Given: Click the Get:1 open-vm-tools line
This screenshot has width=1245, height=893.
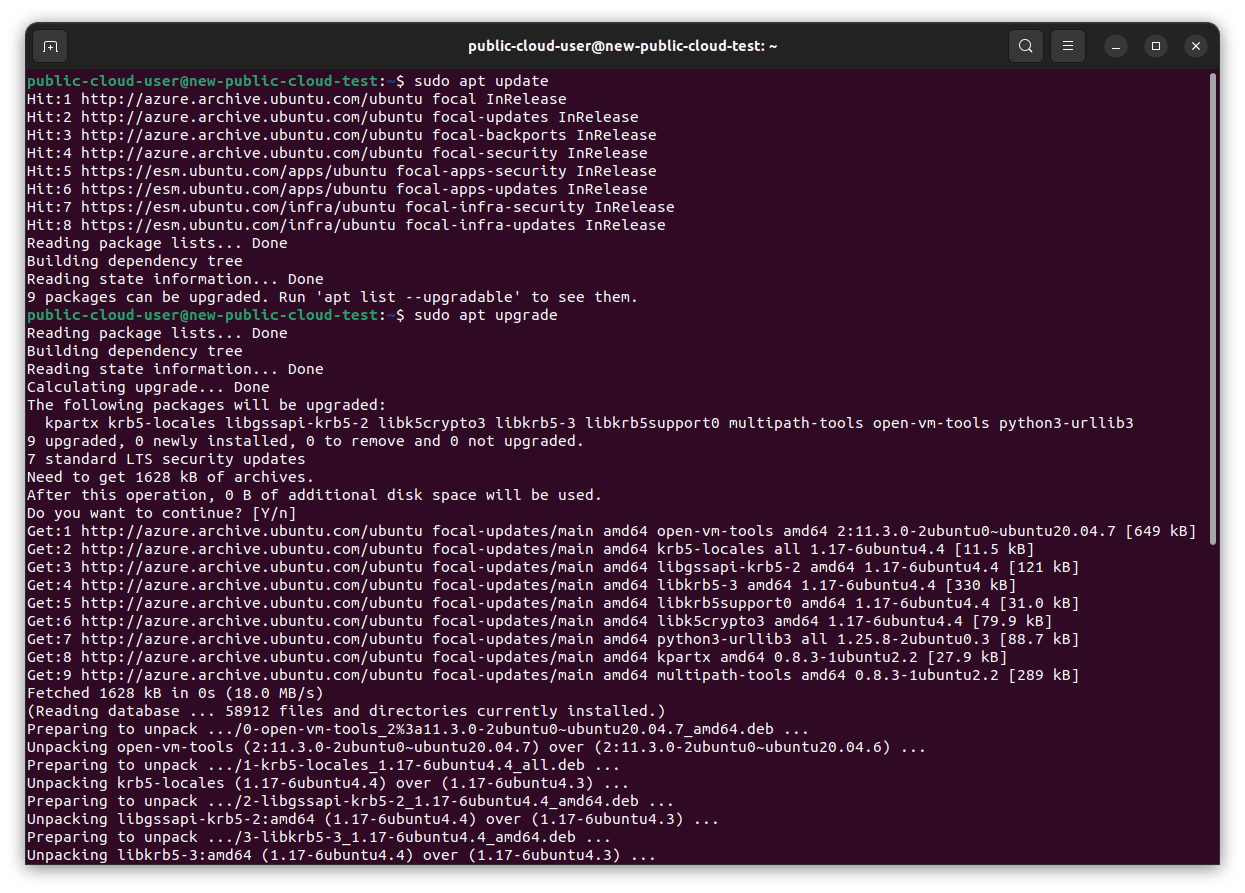Looking at the screenshot, I should pyautogui.click(x=612, y=531).
